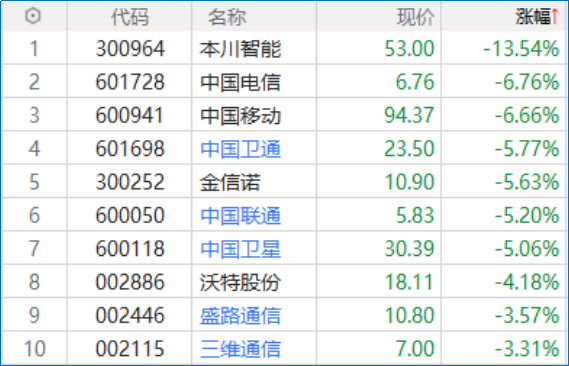Image resolution: width=569 pixels, height=366 pixels.
Task: Click the 94.37 price cell
Action: pyautogui.click(x=409, y=115)
